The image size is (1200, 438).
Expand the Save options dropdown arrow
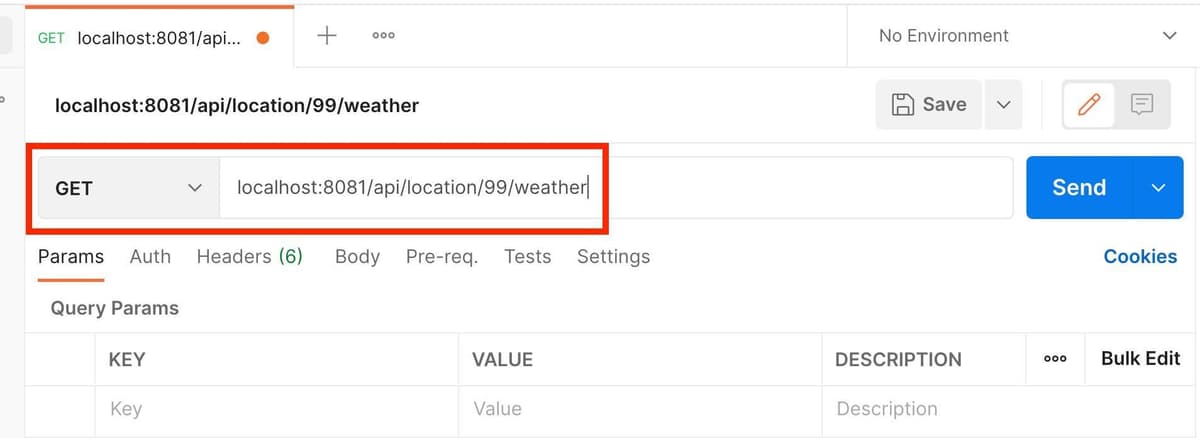(x=1003, y=104)
